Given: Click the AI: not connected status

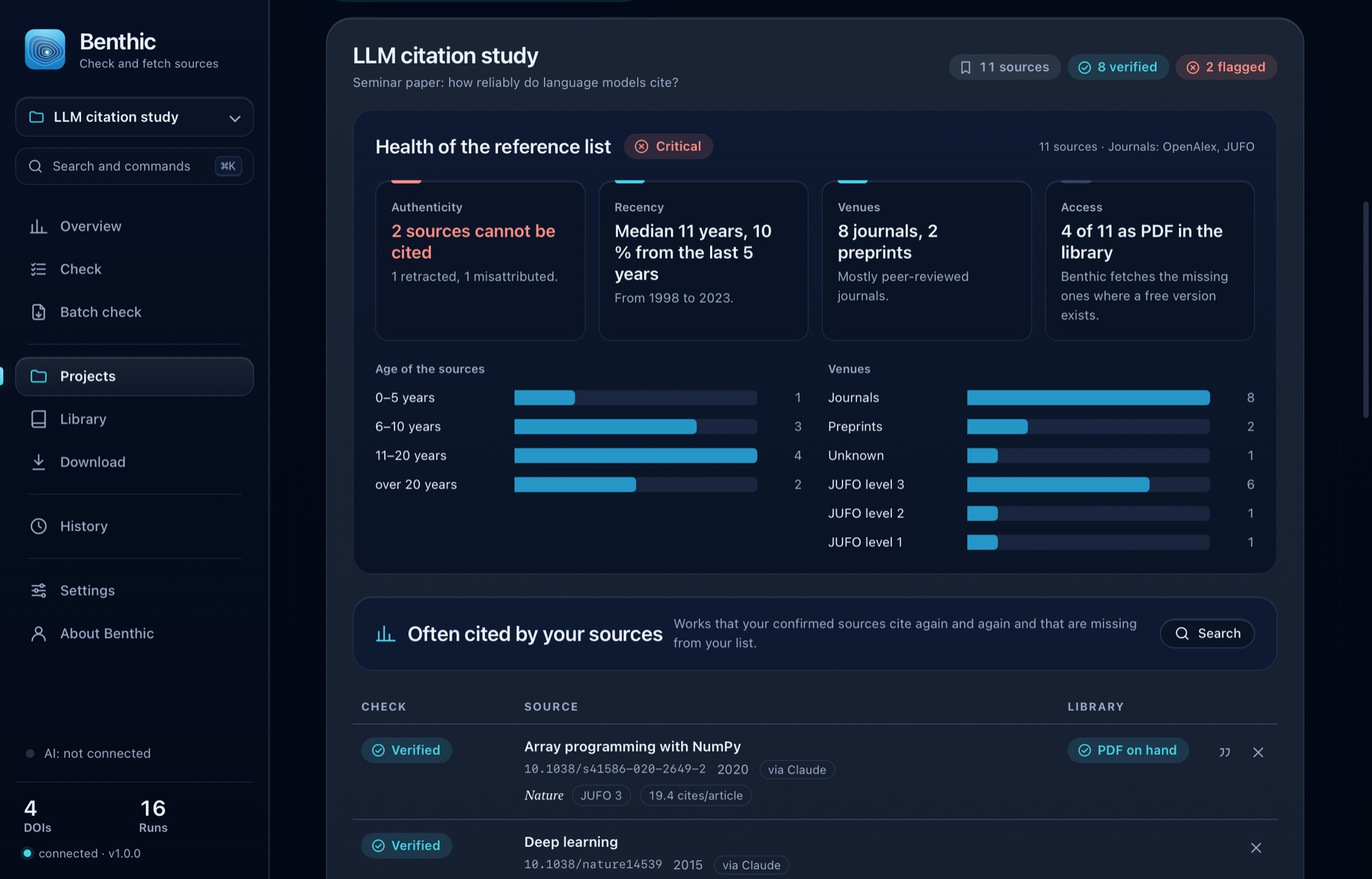Looking at the screenshot, I should tap(89, 753).
